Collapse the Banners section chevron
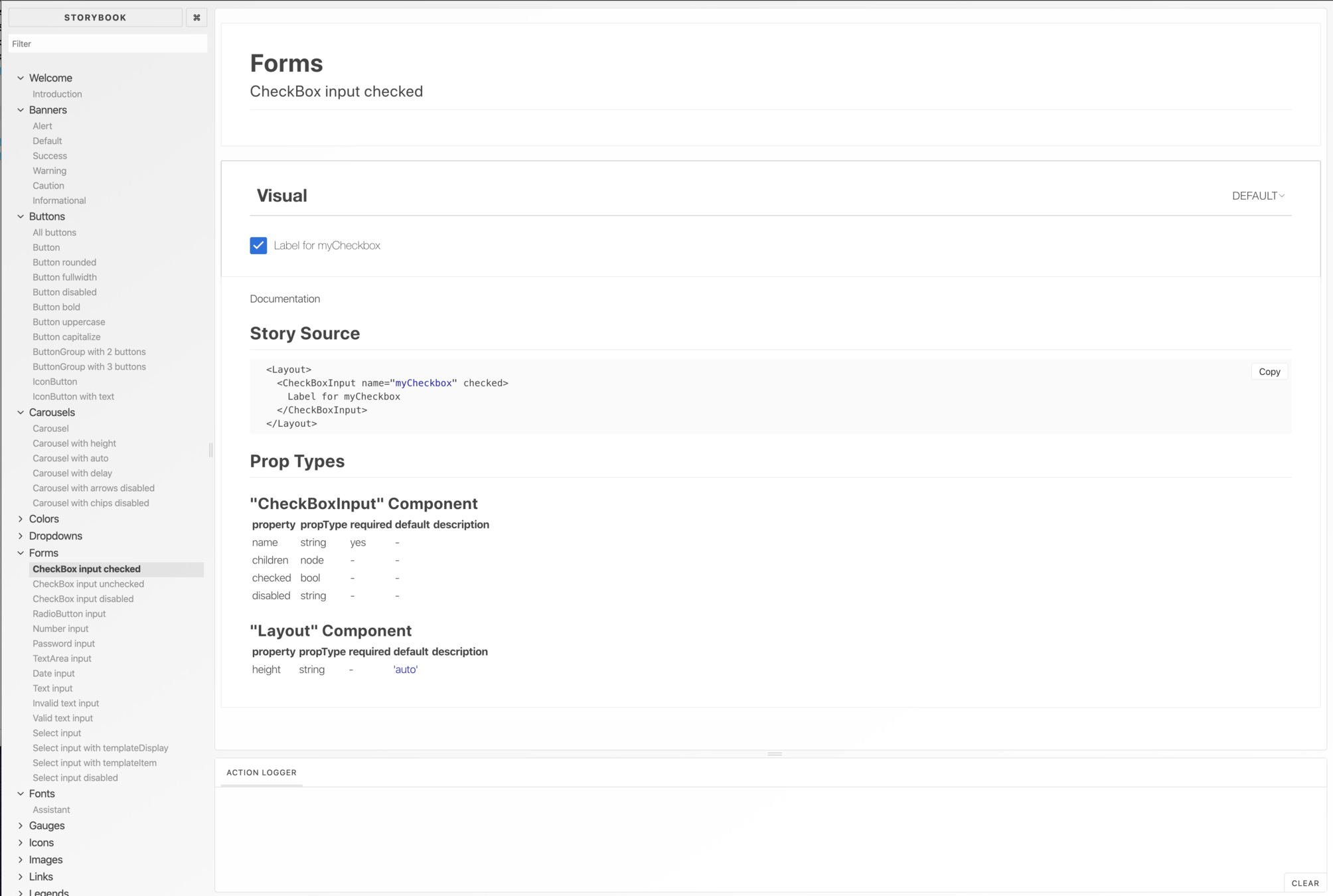 point(21,110)
